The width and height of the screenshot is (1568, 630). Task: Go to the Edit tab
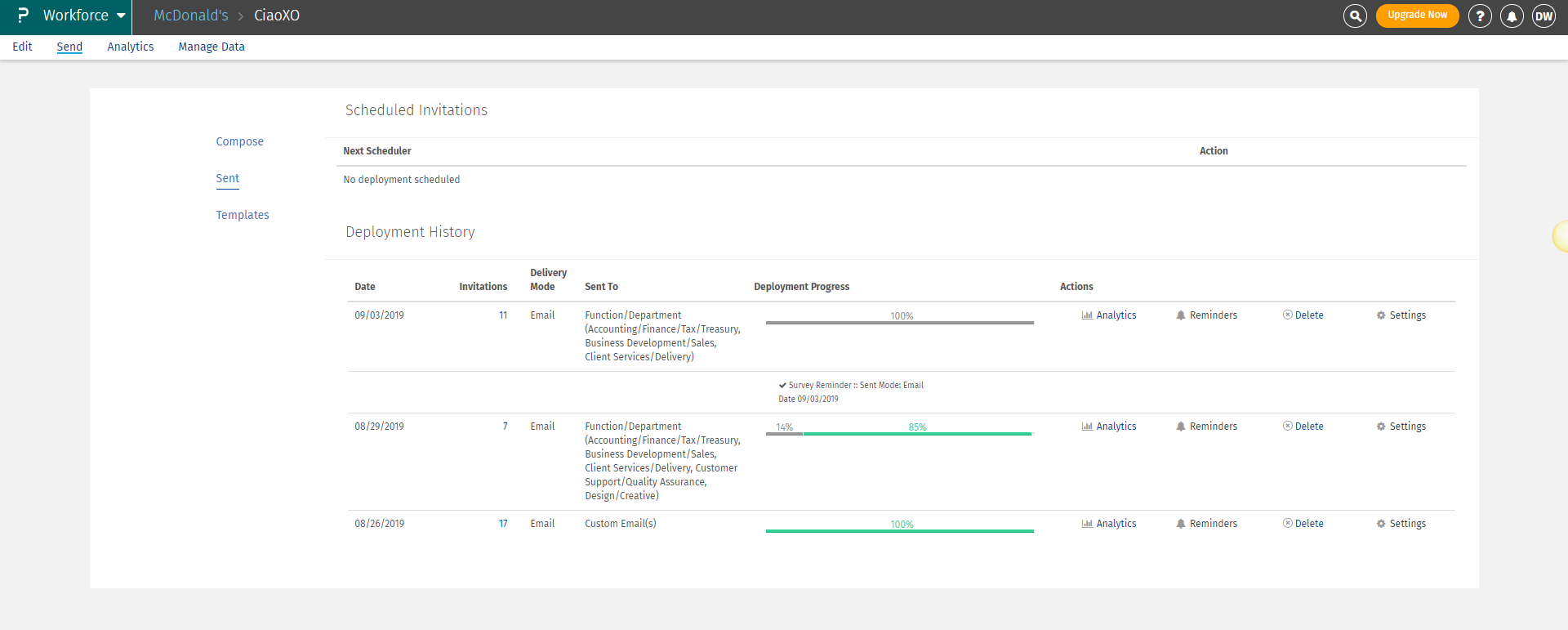(22, 47)
